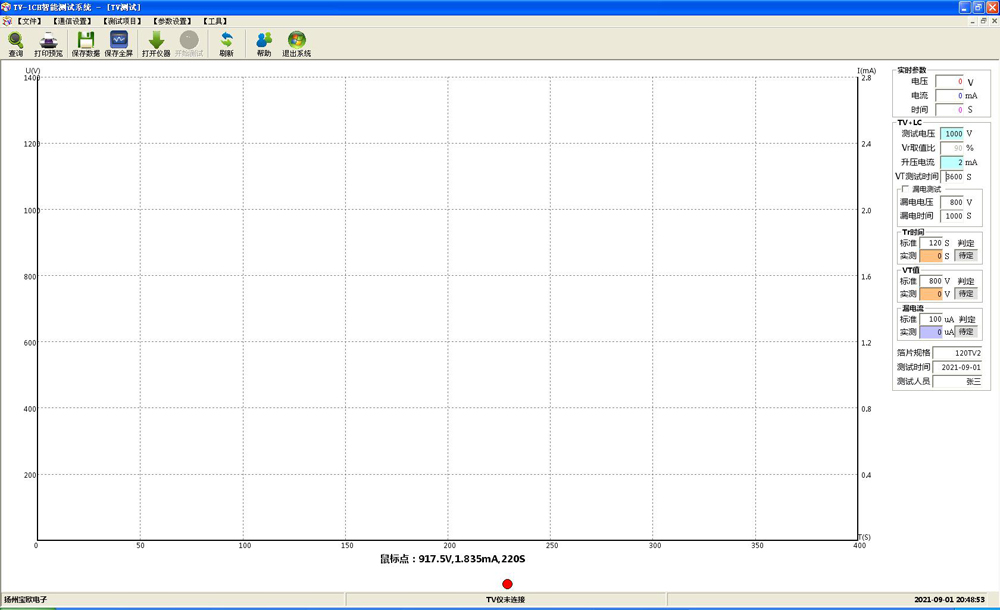Viewport: 1000px width, 610px height.
Task: Enable the 漏电测试 (leakage test) checkbox
Action: coord(905,189)
